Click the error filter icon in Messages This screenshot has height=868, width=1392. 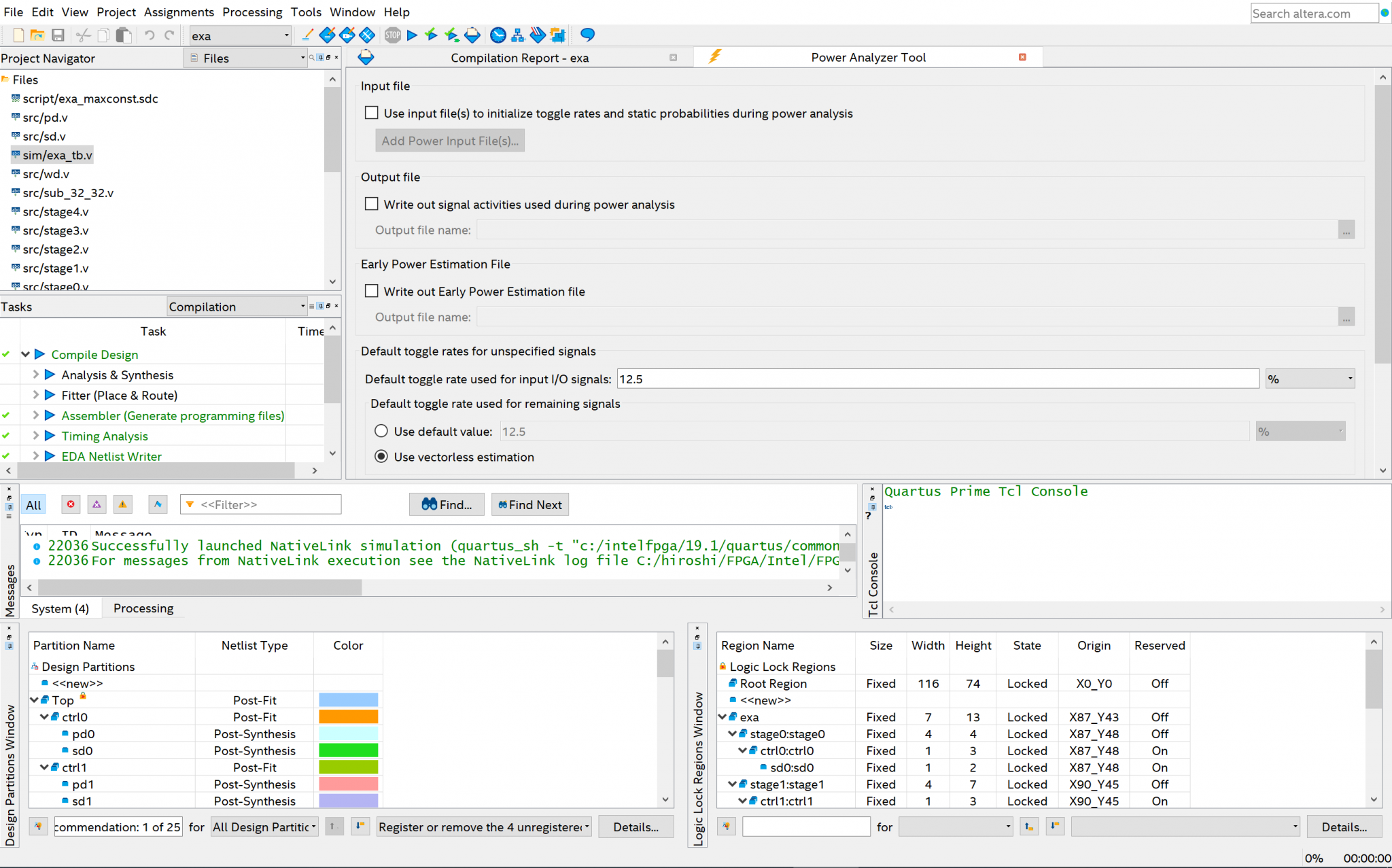pyautogui.click(x=71, y=504)
